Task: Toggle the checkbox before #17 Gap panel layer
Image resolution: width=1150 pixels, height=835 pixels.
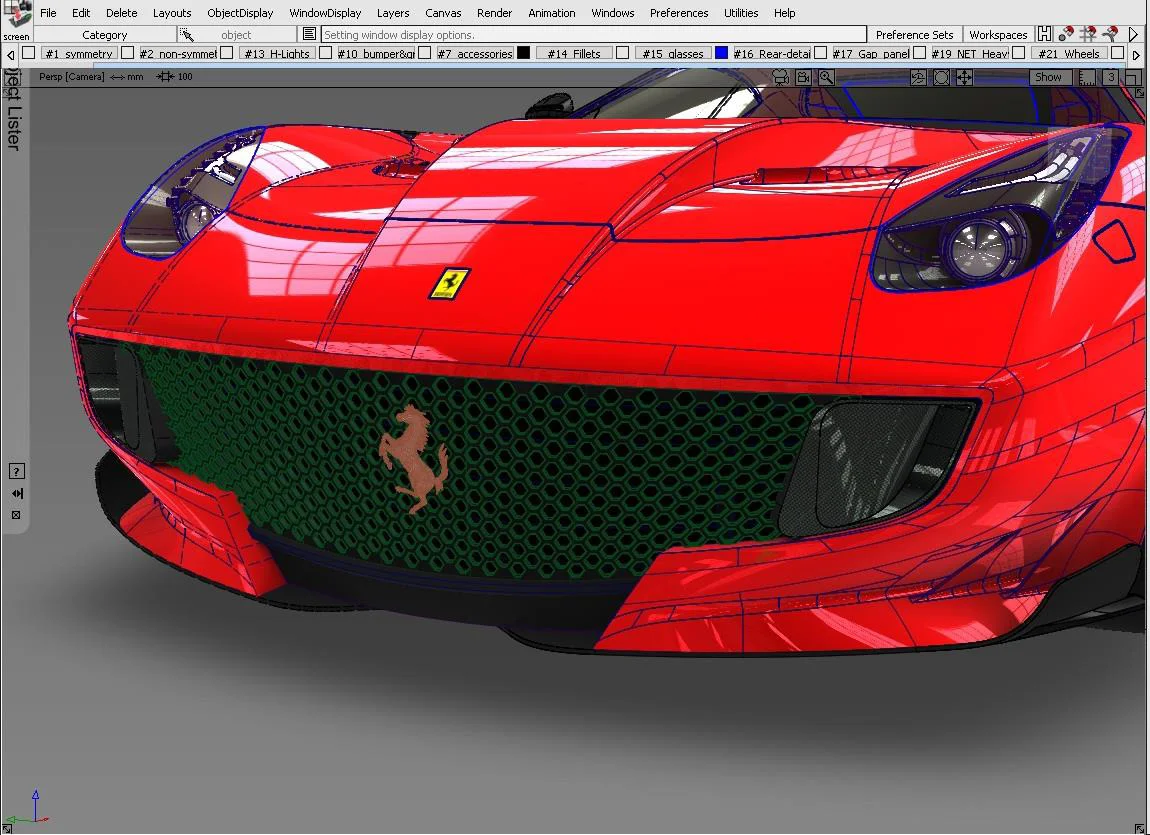Action: click(x=821, y=53)
